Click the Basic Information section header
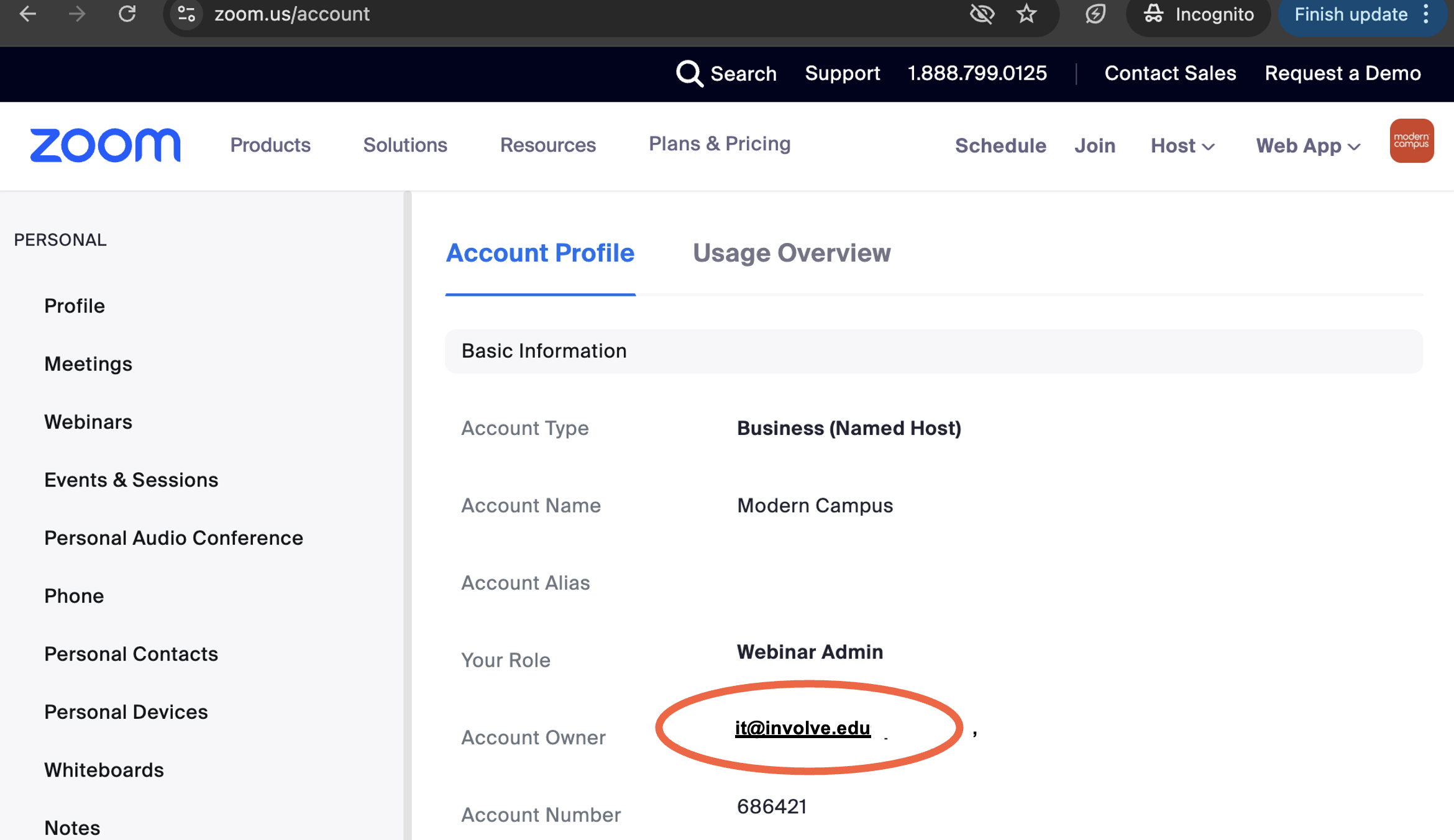This screenshot has width=1454, height=840. (934, 351)
